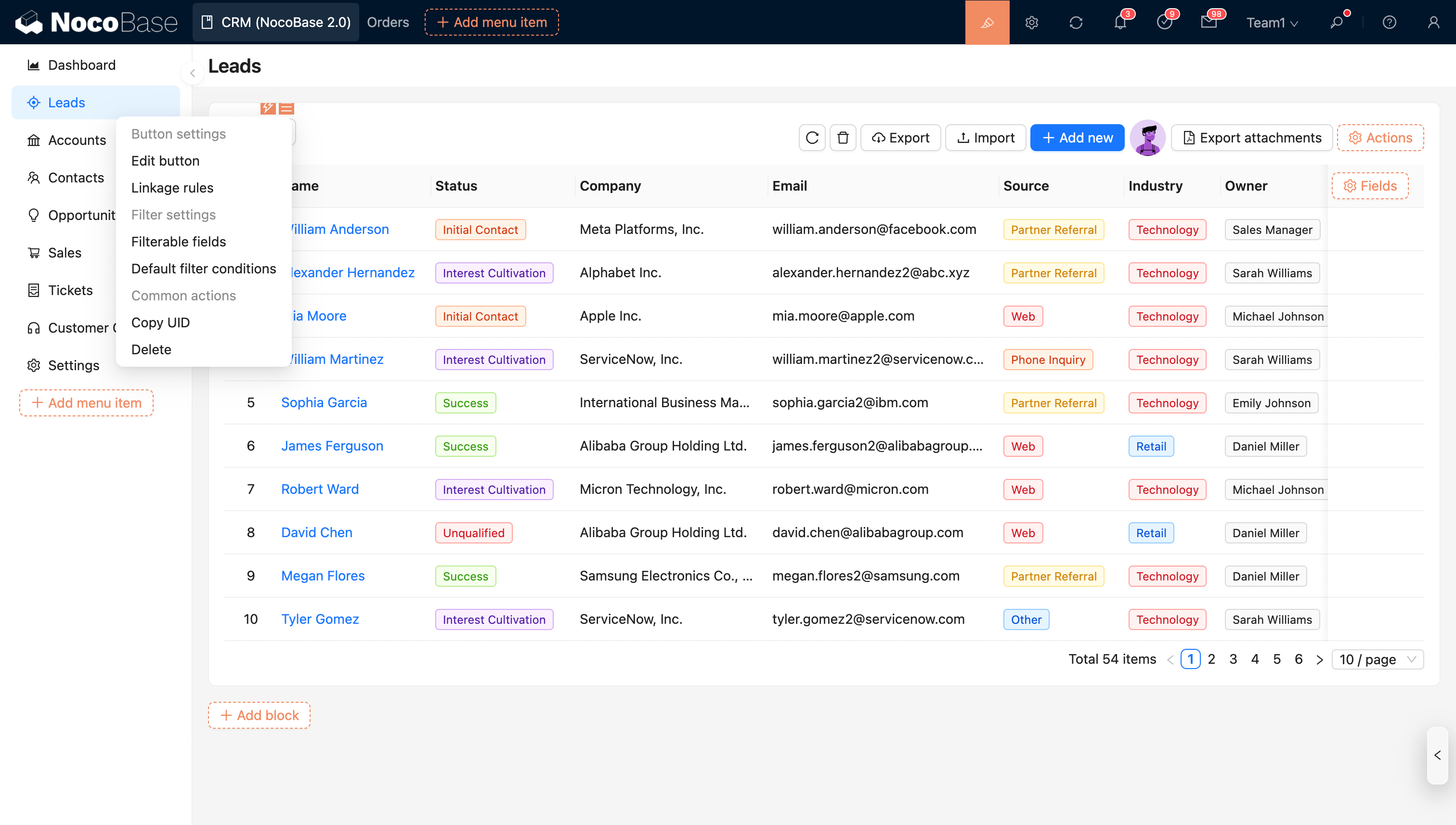Viewport: 1456px width, 825px height.
Task: Open the Sophia Garcia lead link
Action: tap(324, 402)
